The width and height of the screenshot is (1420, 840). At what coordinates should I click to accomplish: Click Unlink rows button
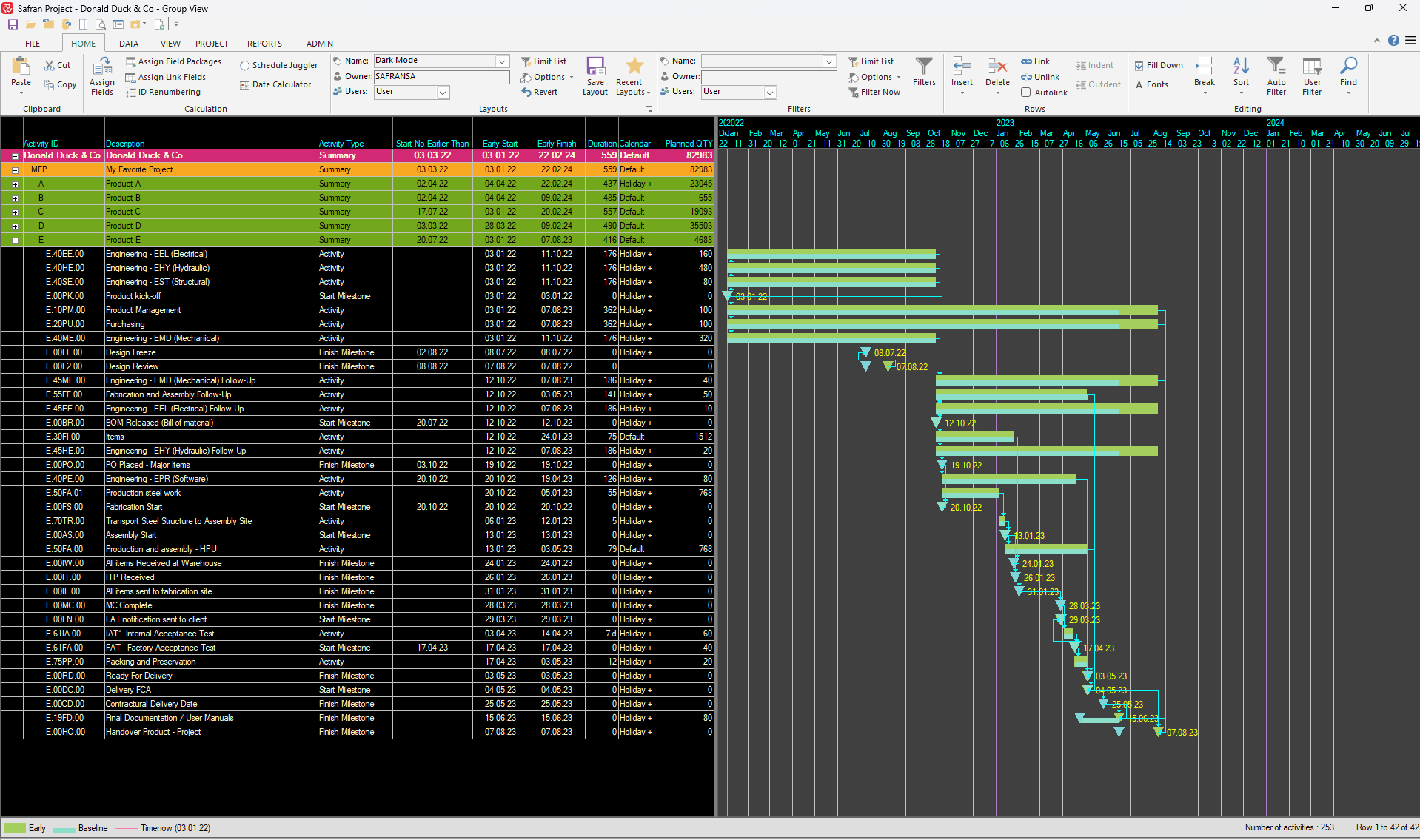click(1039, 77)
